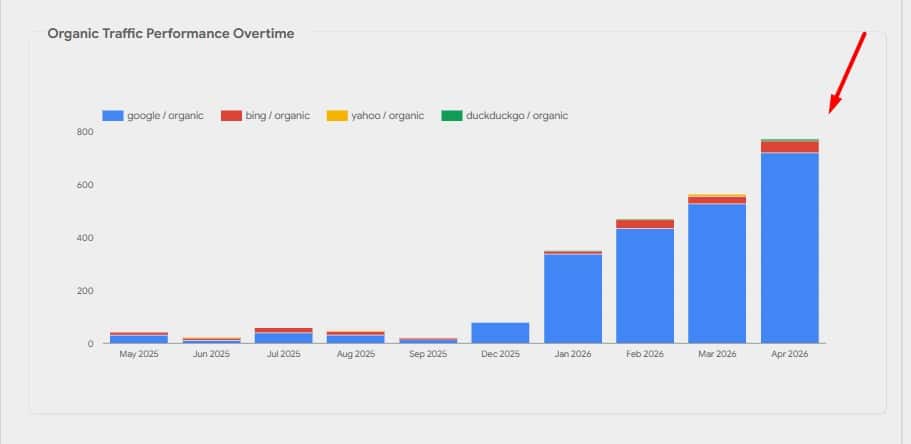911x444 pixels.
Task: Click the Mar 2026 blue google bar
Action: click(717, 274)
